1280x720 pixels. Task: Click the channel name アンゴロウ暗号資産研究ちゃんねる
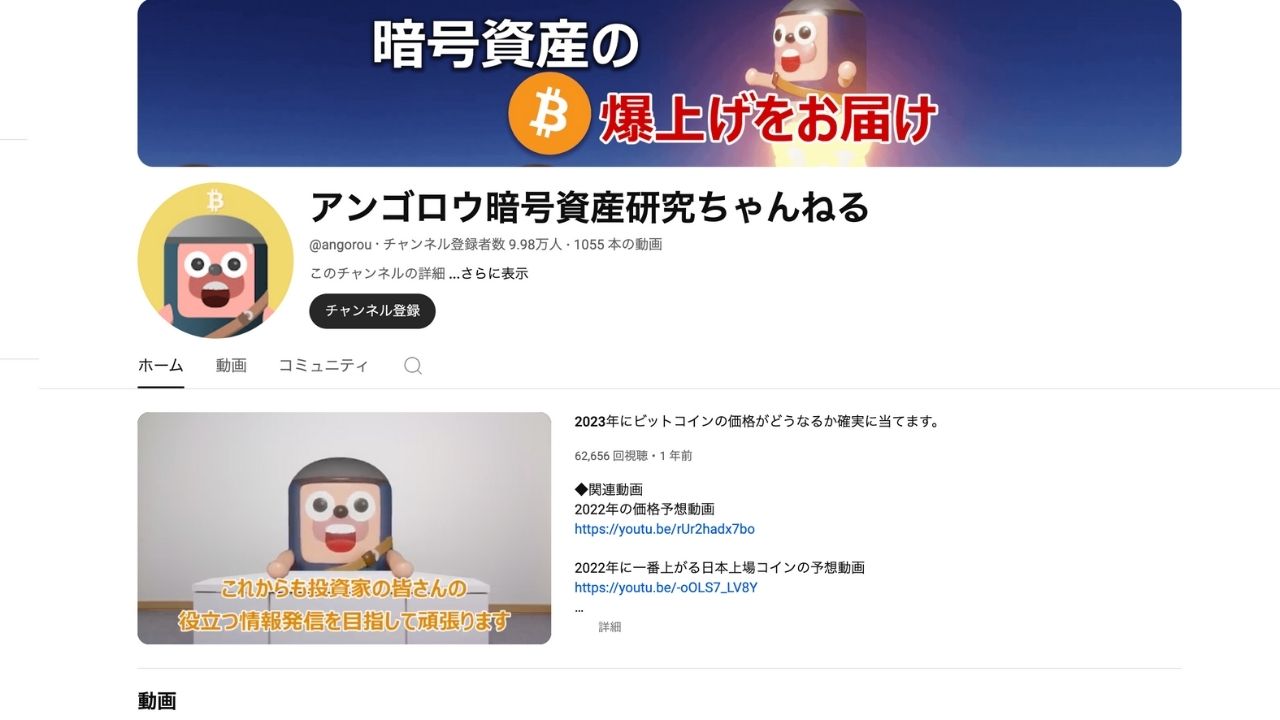(589, 207)
